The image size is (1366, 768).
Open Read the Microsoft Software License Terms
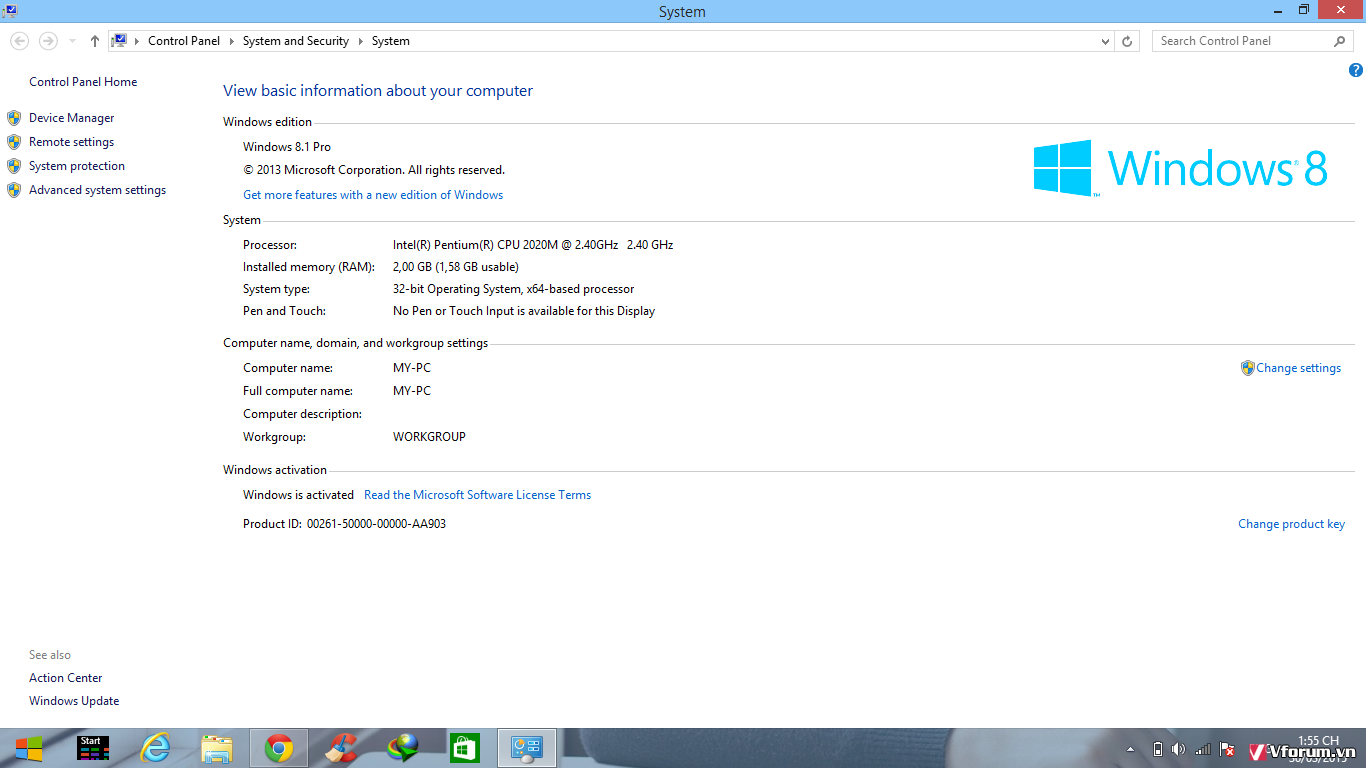(x=477, y=495)
